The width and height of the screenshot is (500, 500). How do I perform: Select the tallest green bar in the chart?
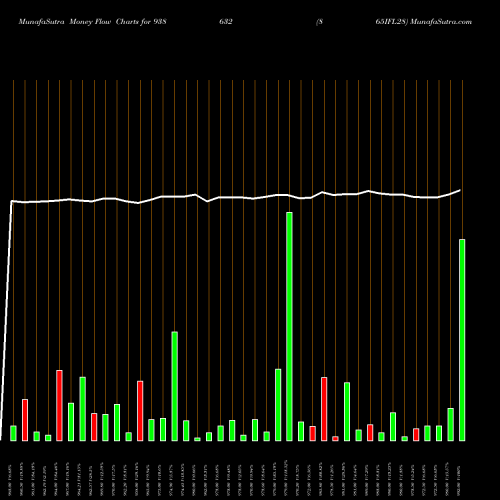click(x=289, y=327)
